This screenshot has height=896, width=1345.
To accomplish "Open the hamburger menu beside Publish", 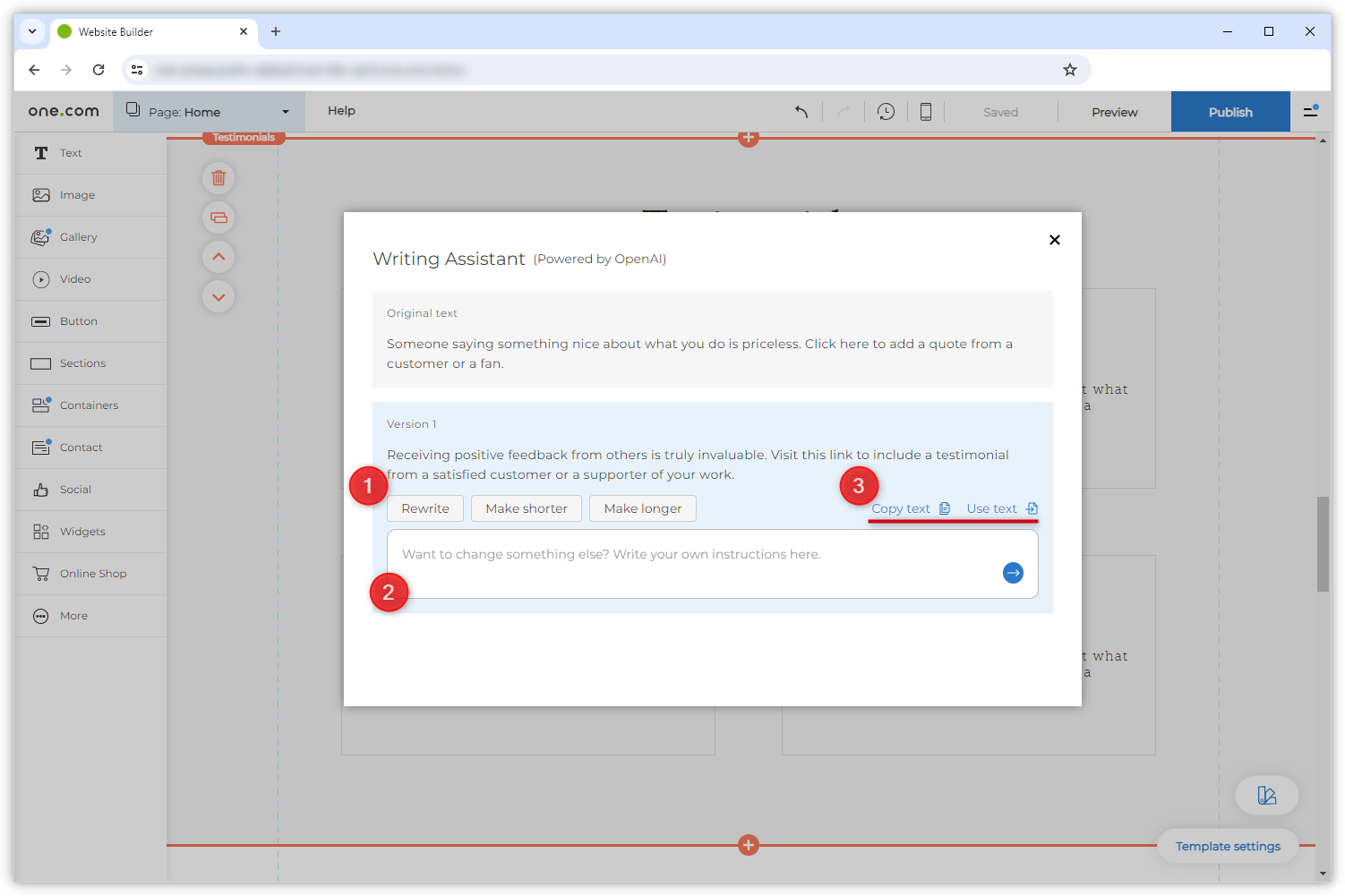I will 1310,112.
